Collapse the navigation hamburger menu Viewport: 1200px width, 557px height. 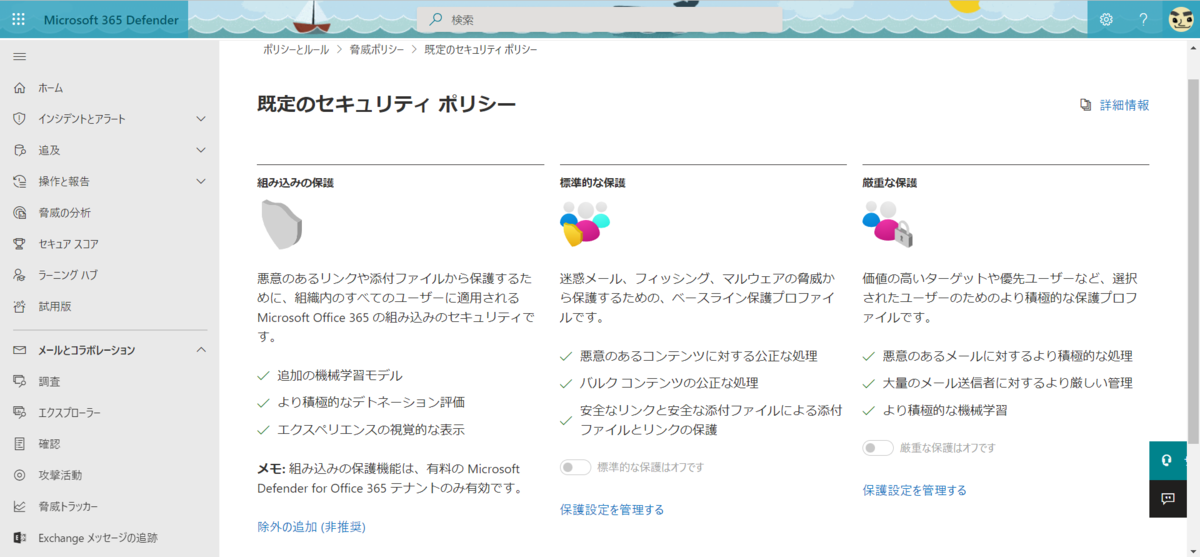click(x=19, y=56)
